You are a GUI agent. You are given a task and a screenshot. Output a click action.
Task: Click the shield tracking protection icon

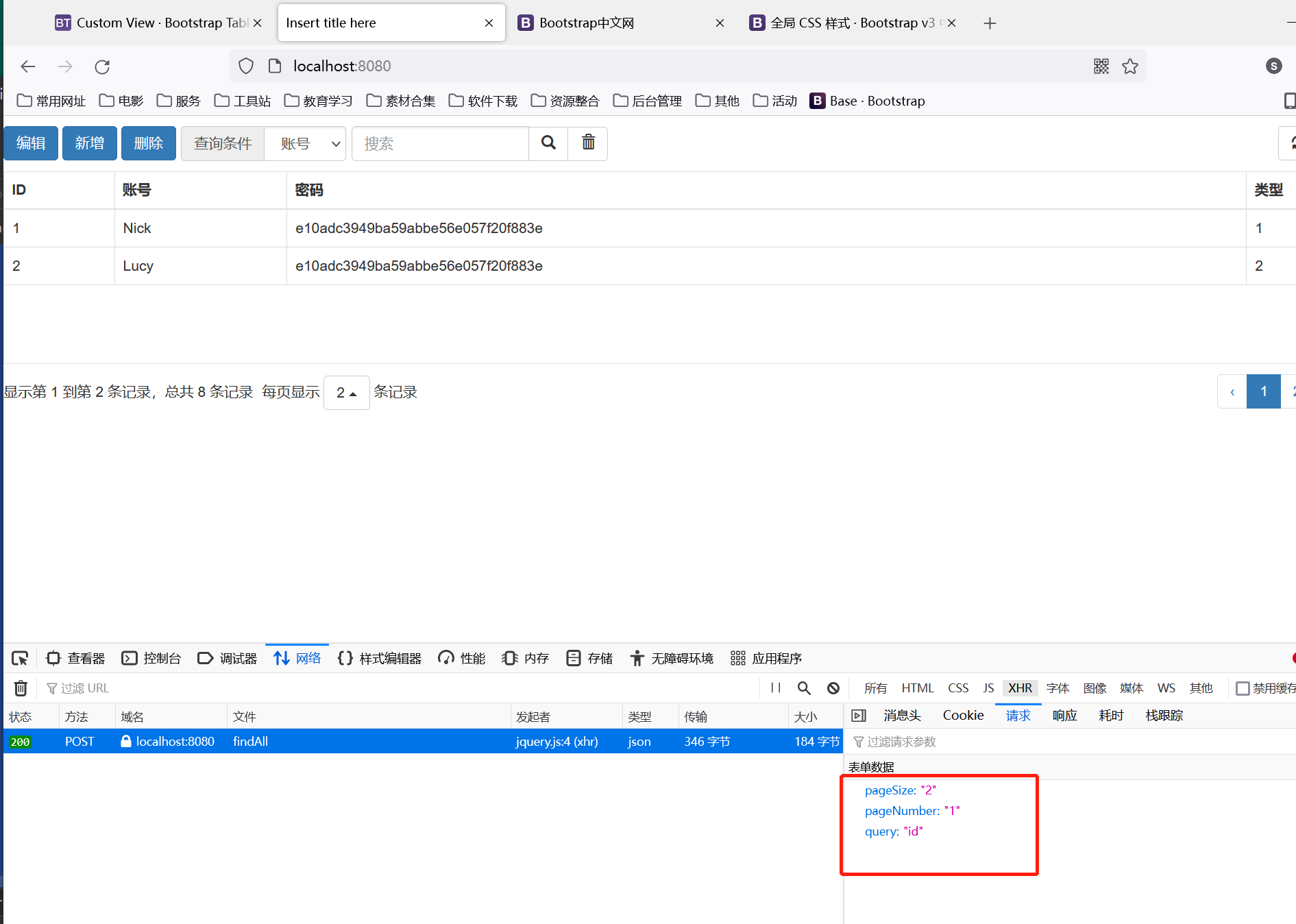246,66
